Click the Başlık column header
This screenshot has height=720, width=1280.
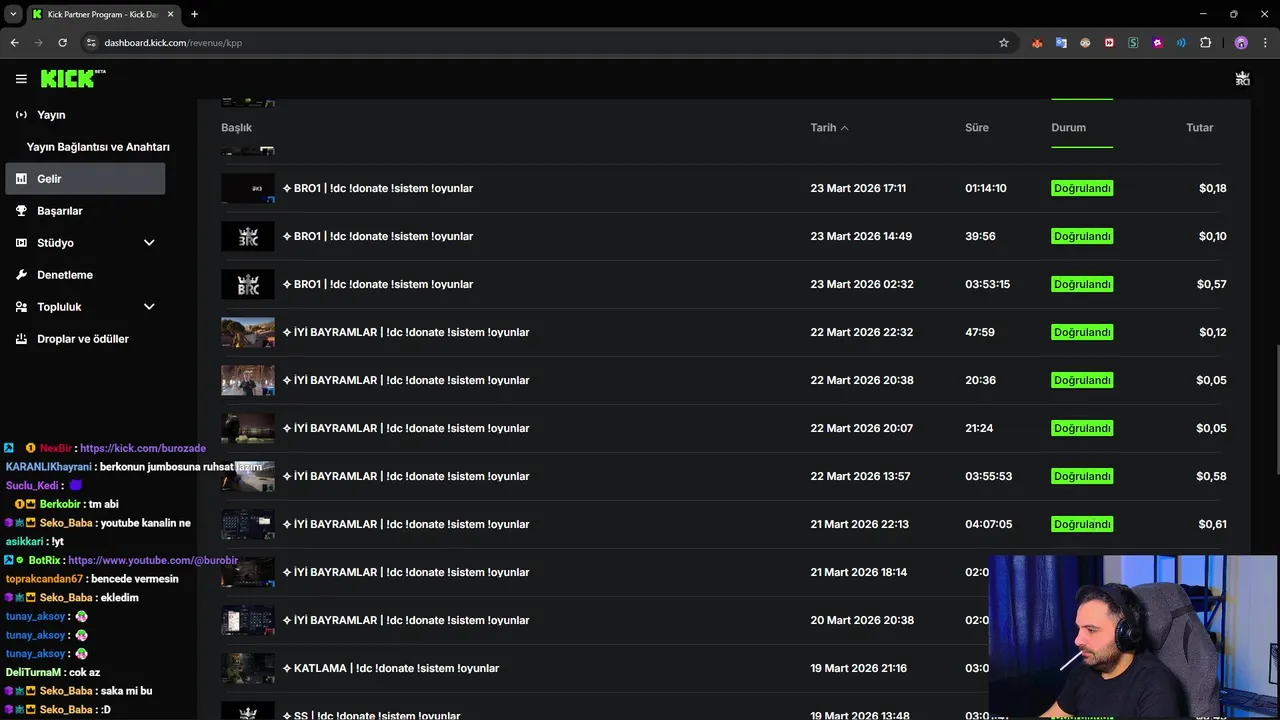coord(236,128)
